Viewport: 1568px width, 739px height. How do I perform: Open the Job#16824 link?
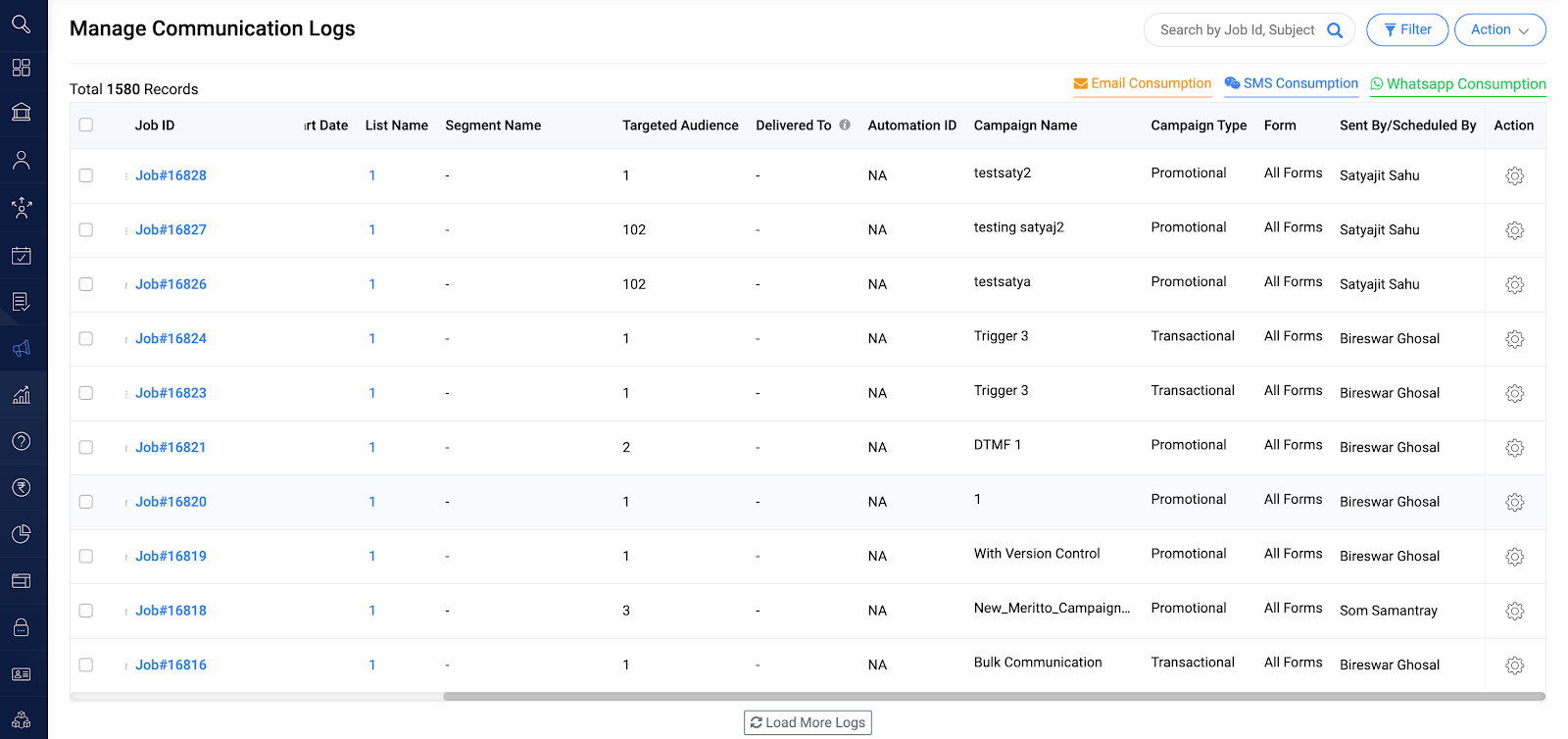click(171, 339)
